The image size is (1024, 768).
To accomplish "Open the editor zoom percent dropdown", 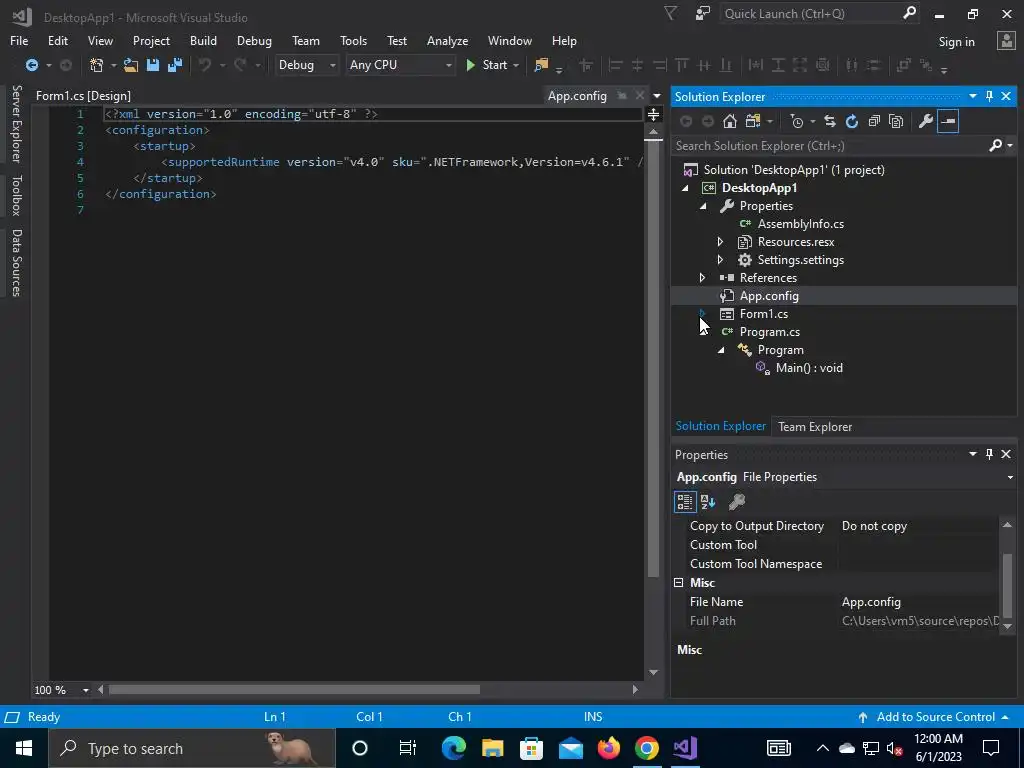I will (x=86, y=690).
